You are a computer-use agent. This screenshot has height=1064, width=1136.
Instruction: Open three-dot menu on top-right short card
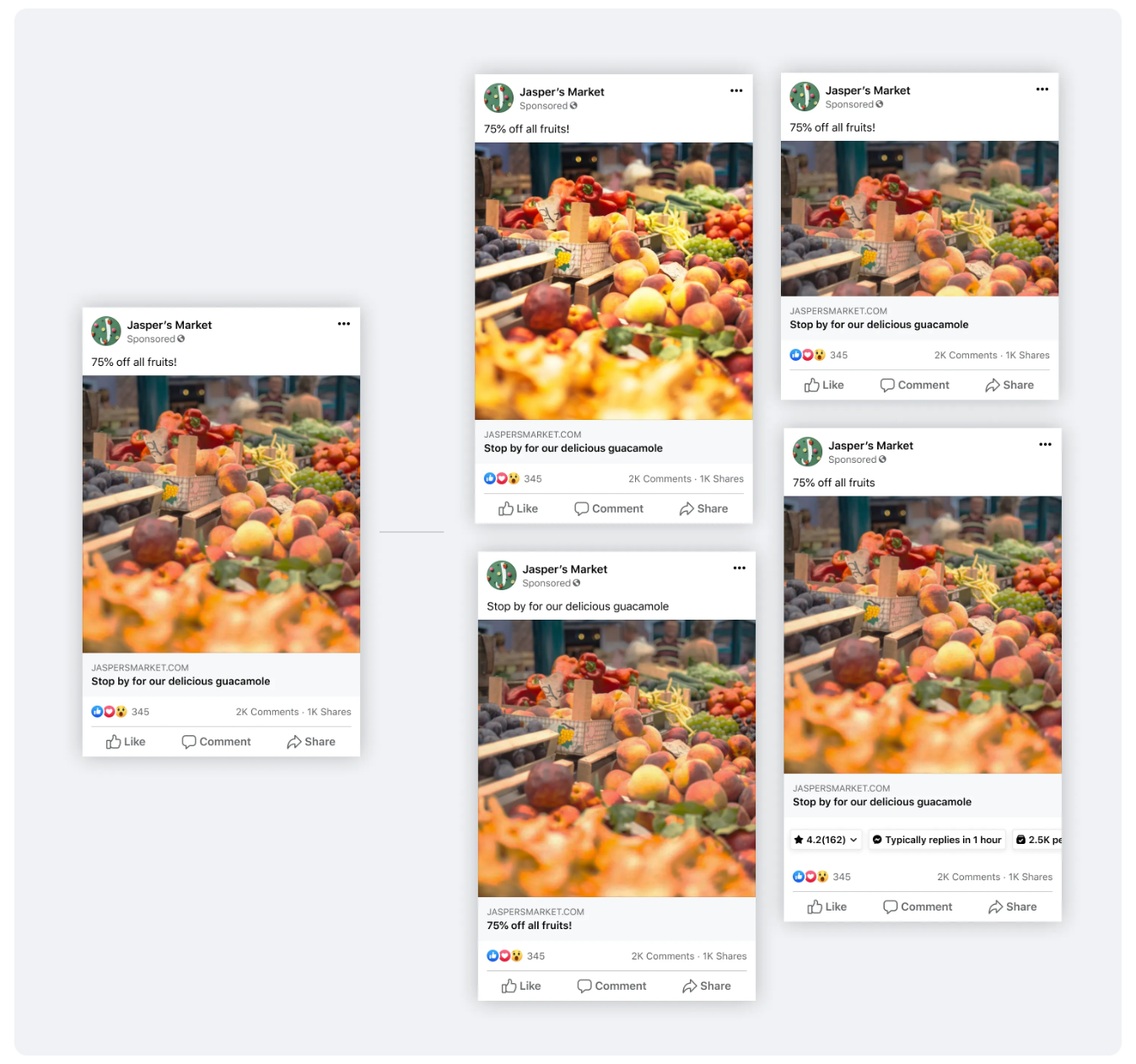tap(1042, 89)
